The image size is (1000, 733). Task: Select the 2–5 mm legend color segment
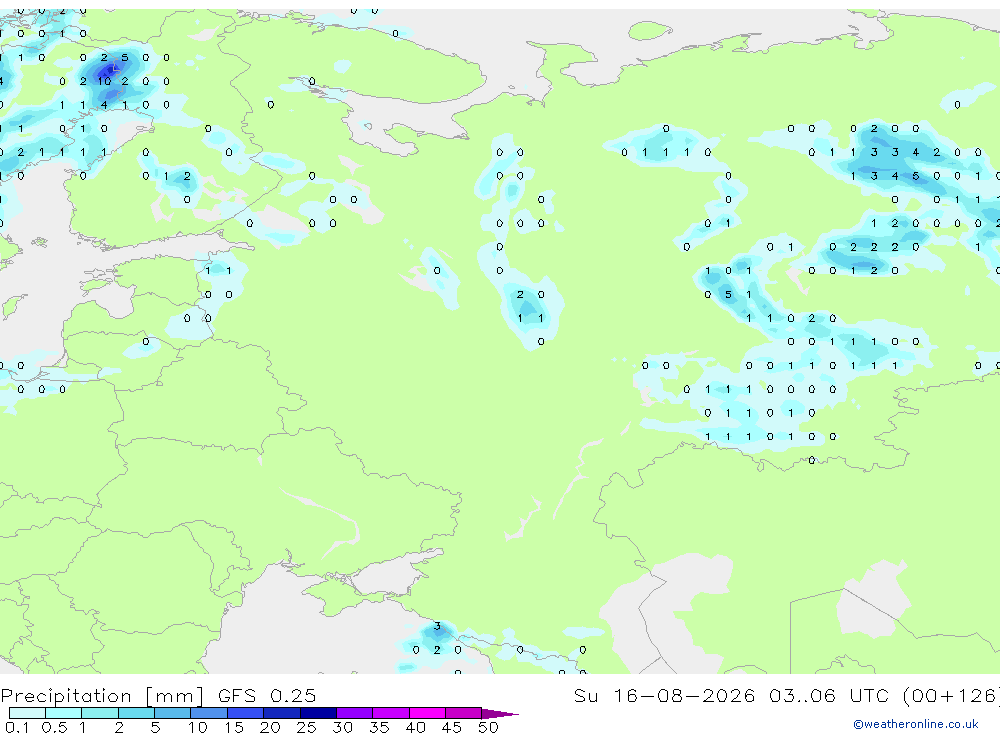pos(136,713)
